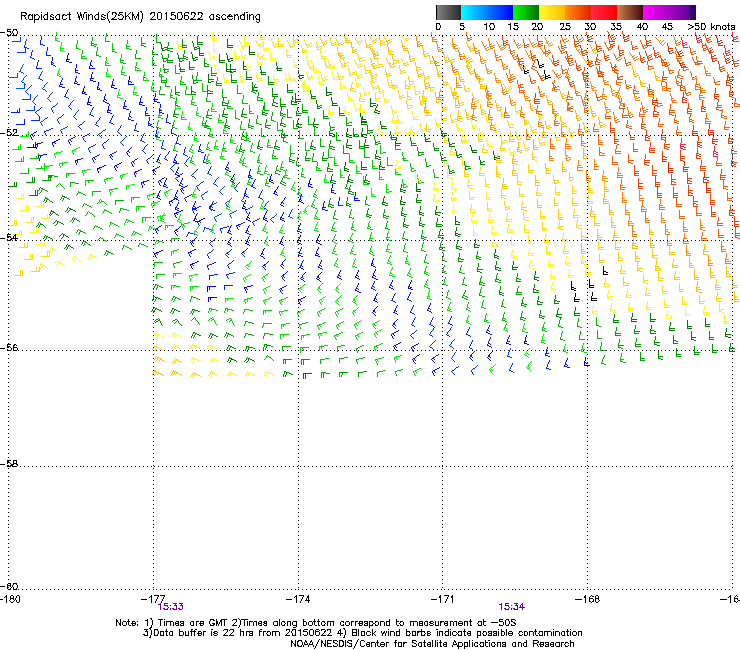Click the latitude label -54

(9, 237)
